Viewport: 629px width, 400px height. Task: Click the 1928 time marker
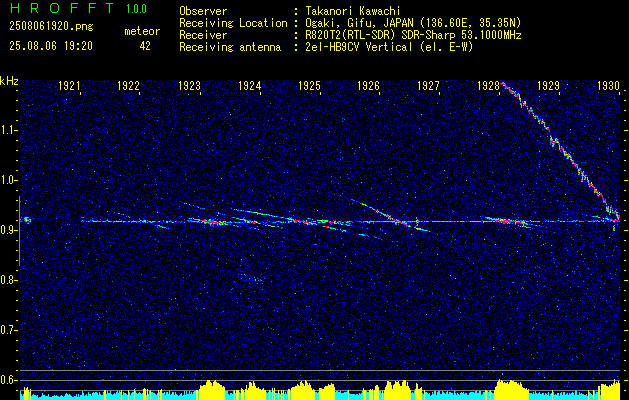489,85
